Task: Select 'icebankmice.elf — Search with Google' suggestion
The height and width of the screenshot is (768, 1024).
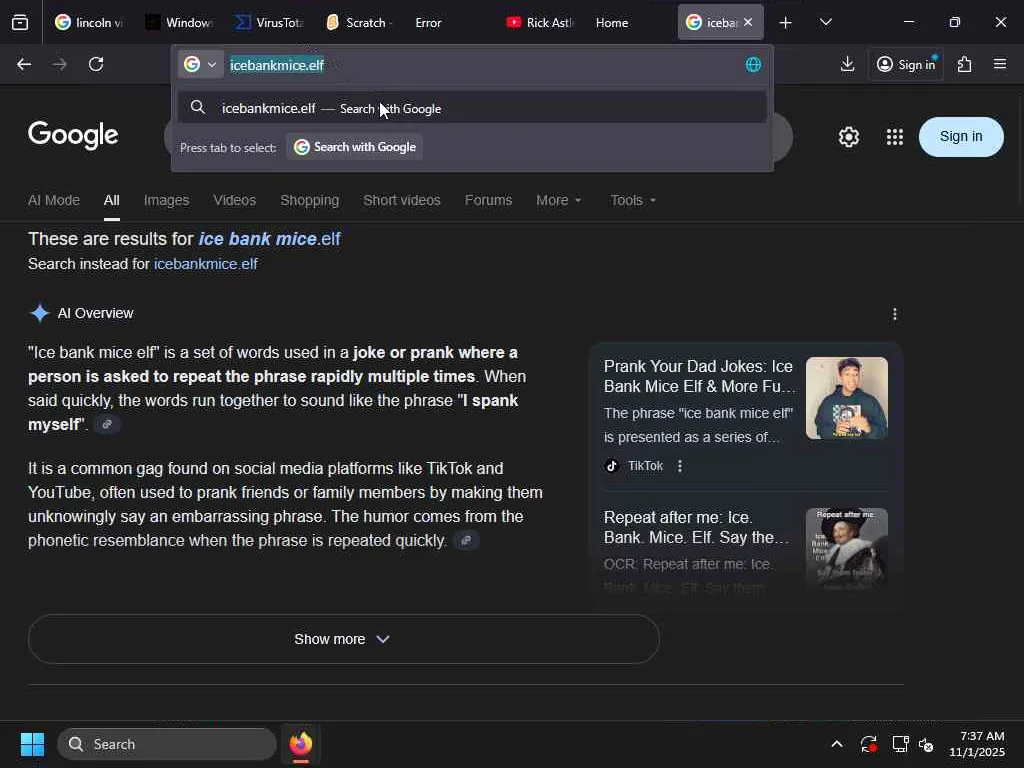Action: click(472, 108)
